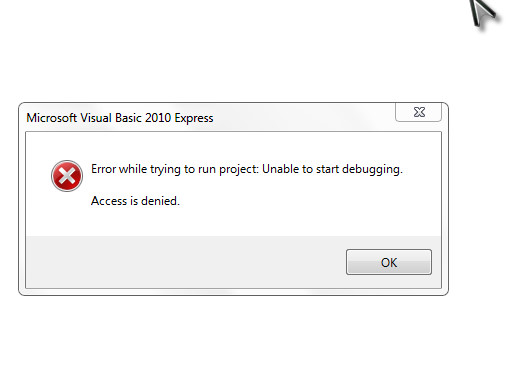
Task: Click the OK button
Action: coord(389,262)
